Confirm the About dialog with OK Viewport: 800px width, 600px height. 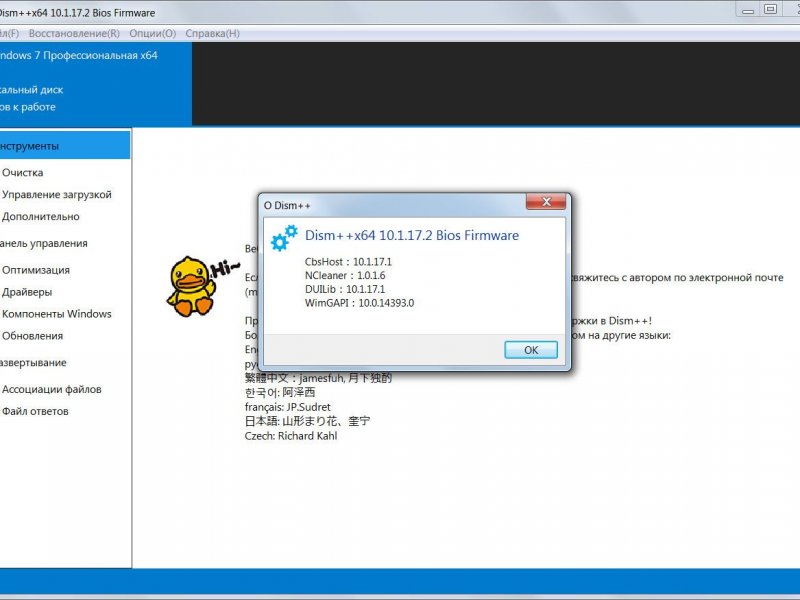531,350
